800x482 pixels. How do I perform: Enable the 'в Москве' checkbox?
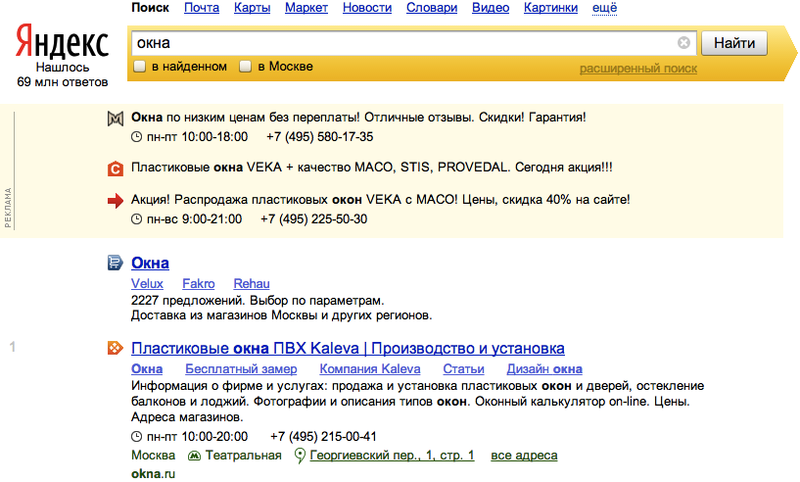(245, 67)
